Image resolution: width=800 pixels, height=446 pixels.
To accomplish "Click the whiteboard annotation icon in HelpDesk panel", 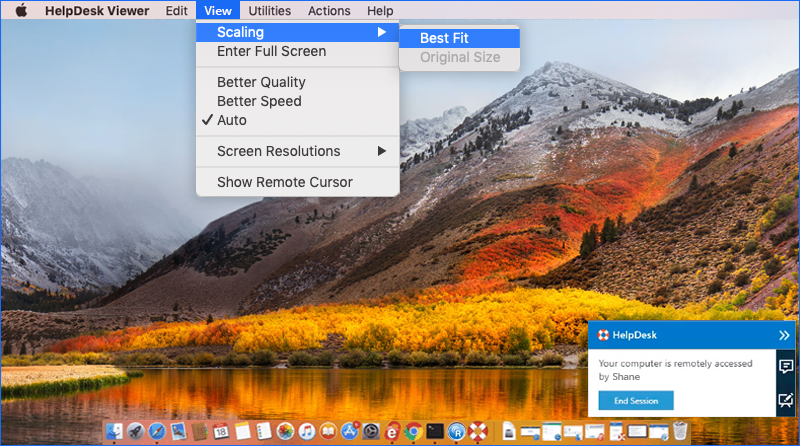I will pos(786,402).
